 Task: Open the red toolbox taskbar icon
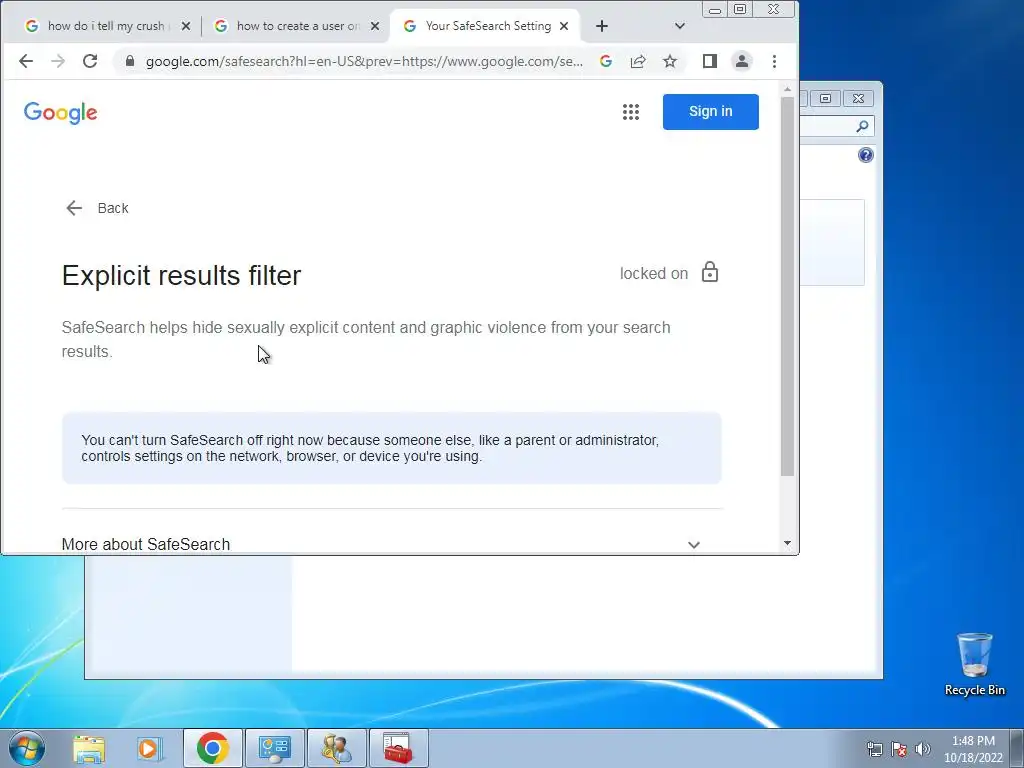[x=398, y=748]
